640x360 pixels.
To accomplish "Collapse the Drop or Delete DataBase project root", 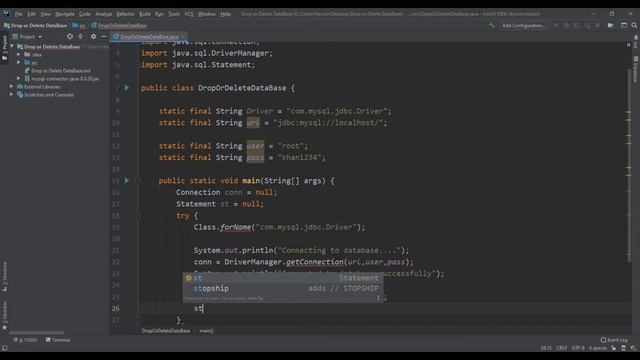I will click(12, 47).
